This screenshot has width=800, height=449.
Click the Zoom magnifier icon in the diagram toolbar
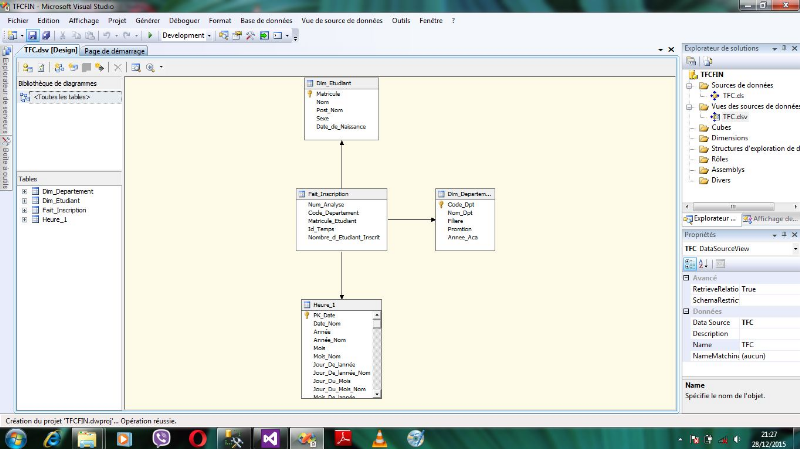tap(150, 67)
